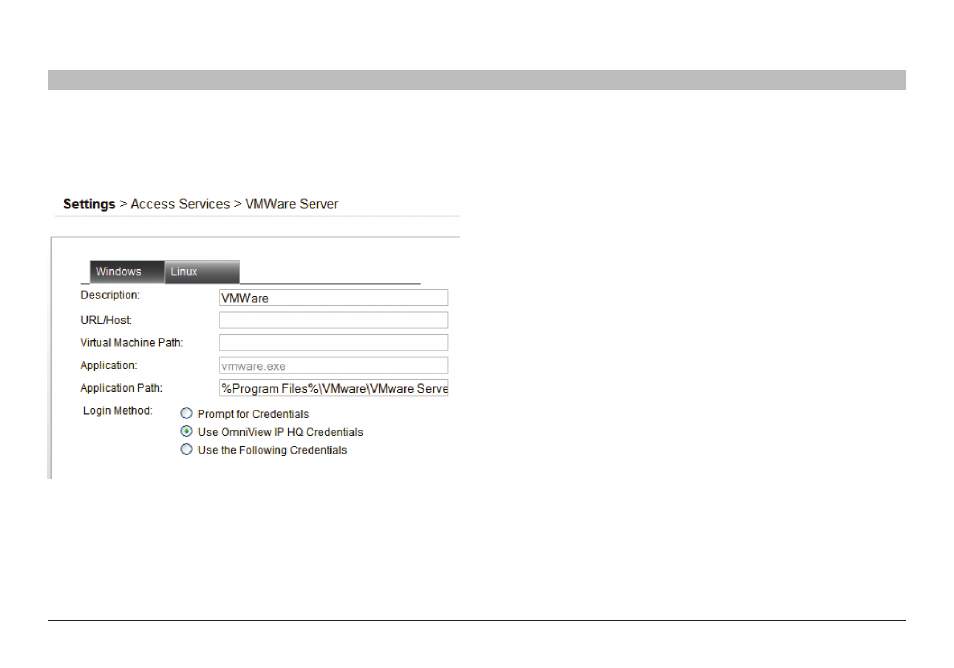
Task: Click the Application field showing vmware.exe
Action: (333, 366)
